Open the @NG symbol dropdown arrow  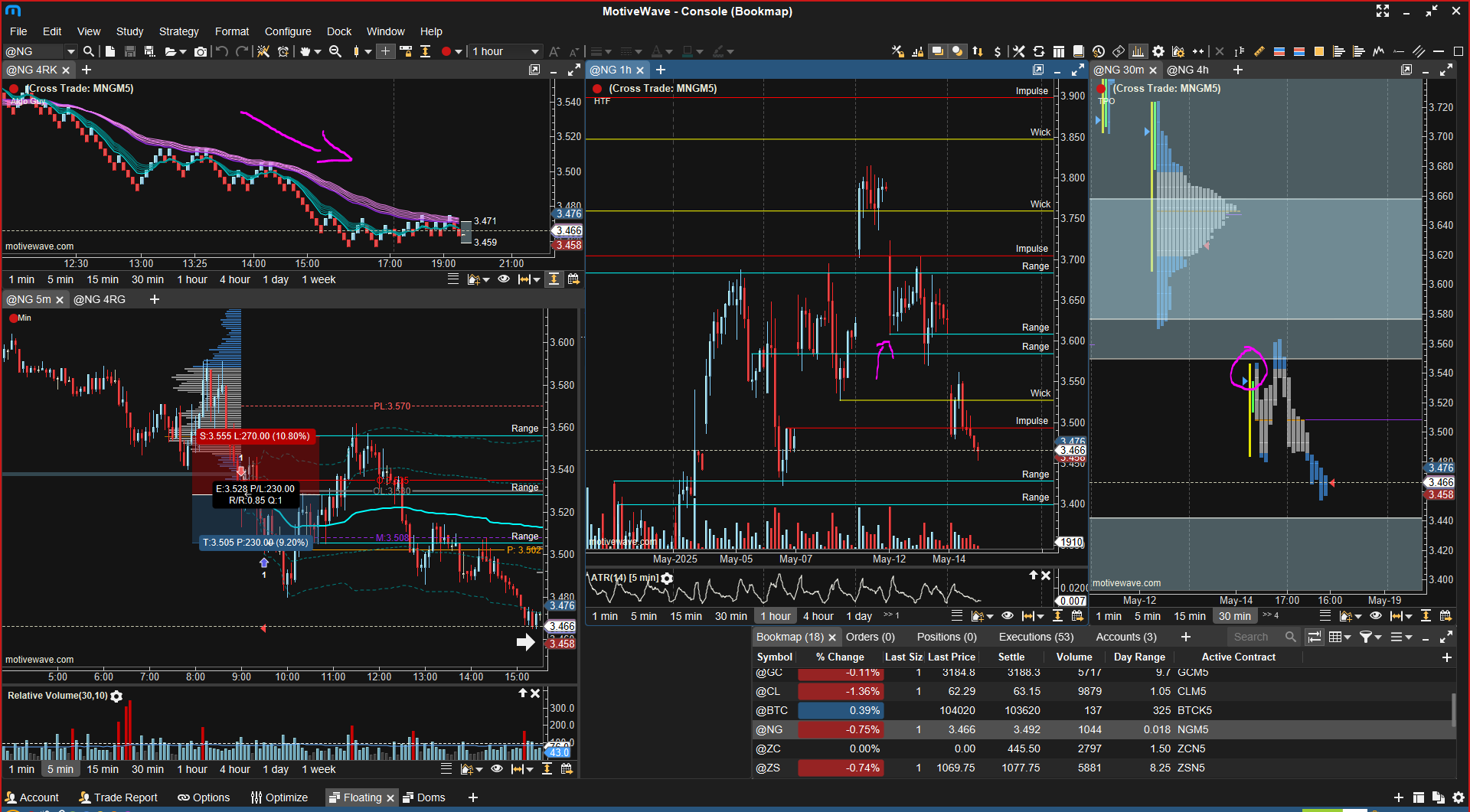click(x=71, y=51)
